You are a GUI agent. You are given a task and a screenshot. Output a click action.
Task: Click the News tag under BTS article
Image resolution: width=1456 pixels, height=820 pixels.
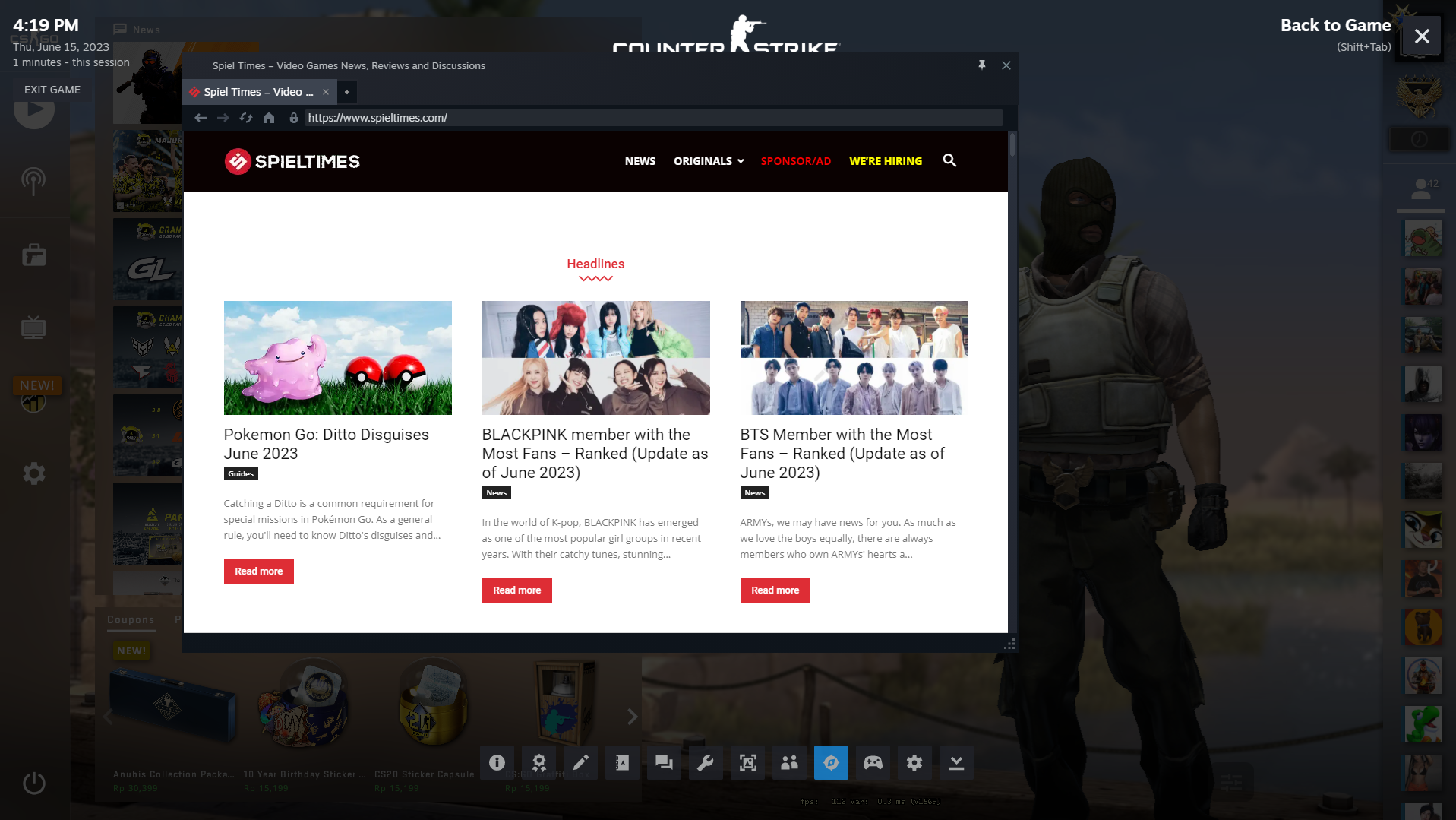tap(755, 493)
